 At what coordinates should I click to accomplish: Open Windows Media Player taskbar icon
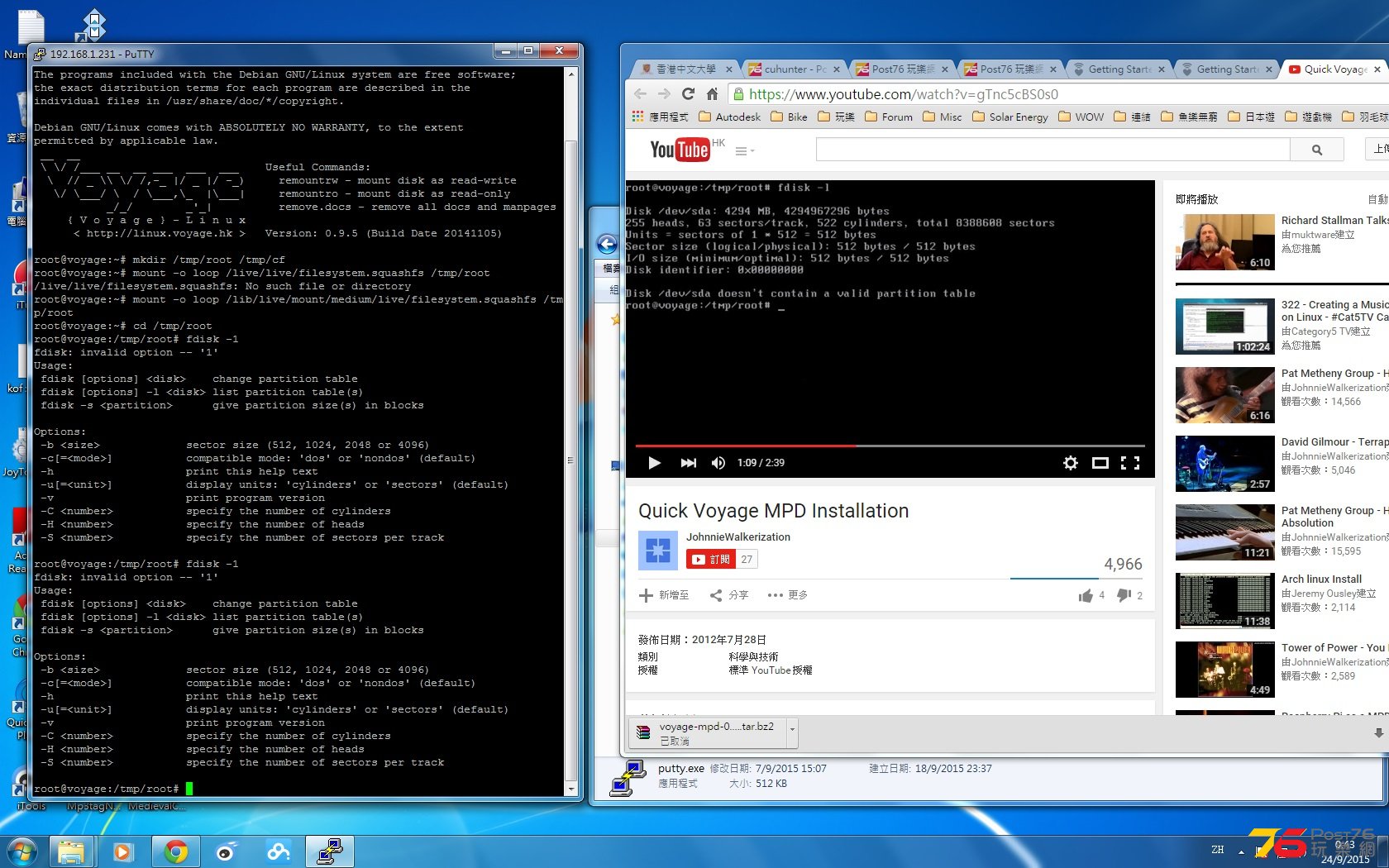[x=123, y=851]
